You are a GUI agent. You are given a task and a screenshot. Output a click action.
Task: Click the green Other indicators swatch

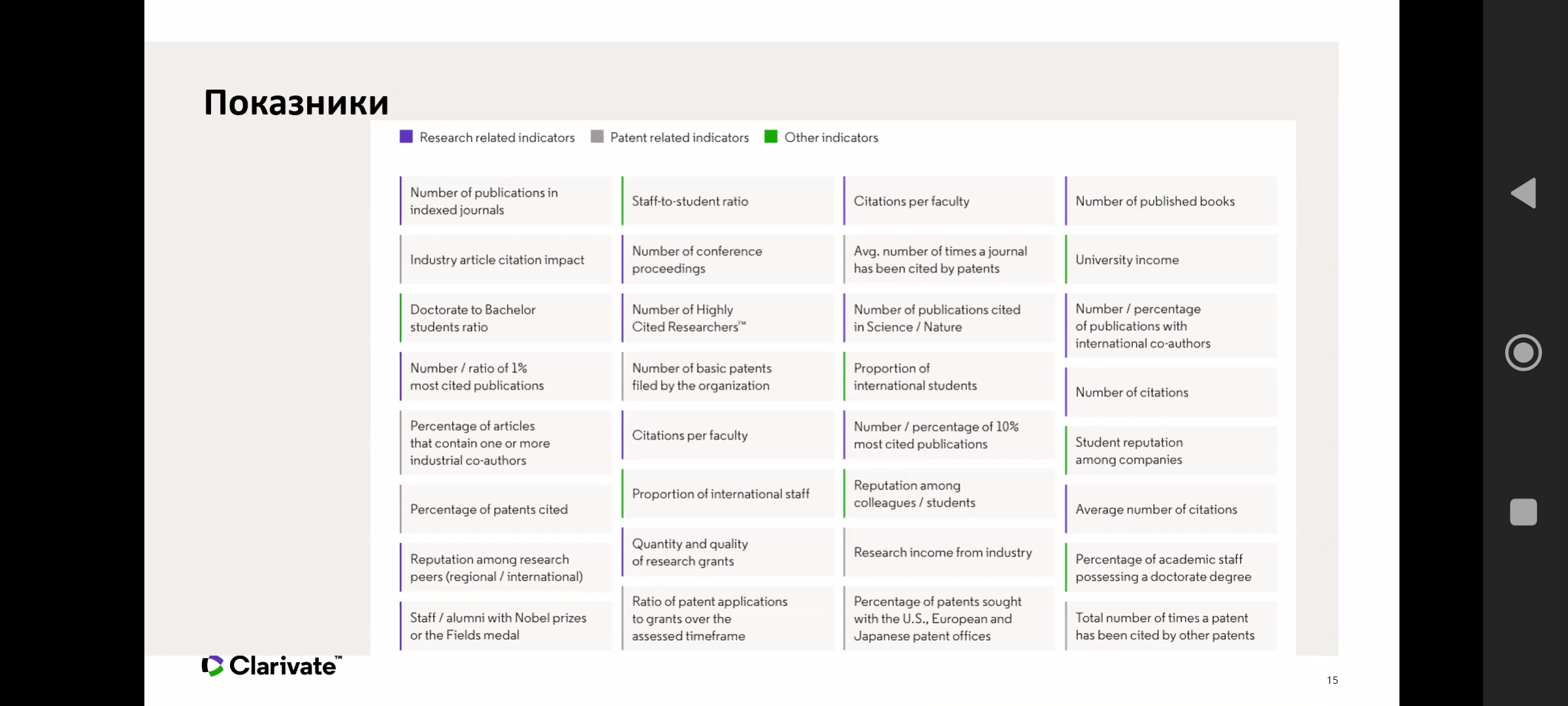tap(771, 137)
